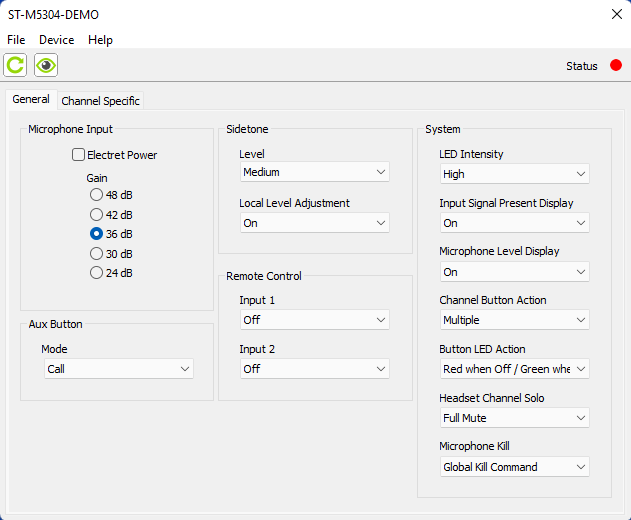Open the Sidetone Level dropdown
Image resolution: width=631 pixels, height=520 pixels.
pos(314,172)
